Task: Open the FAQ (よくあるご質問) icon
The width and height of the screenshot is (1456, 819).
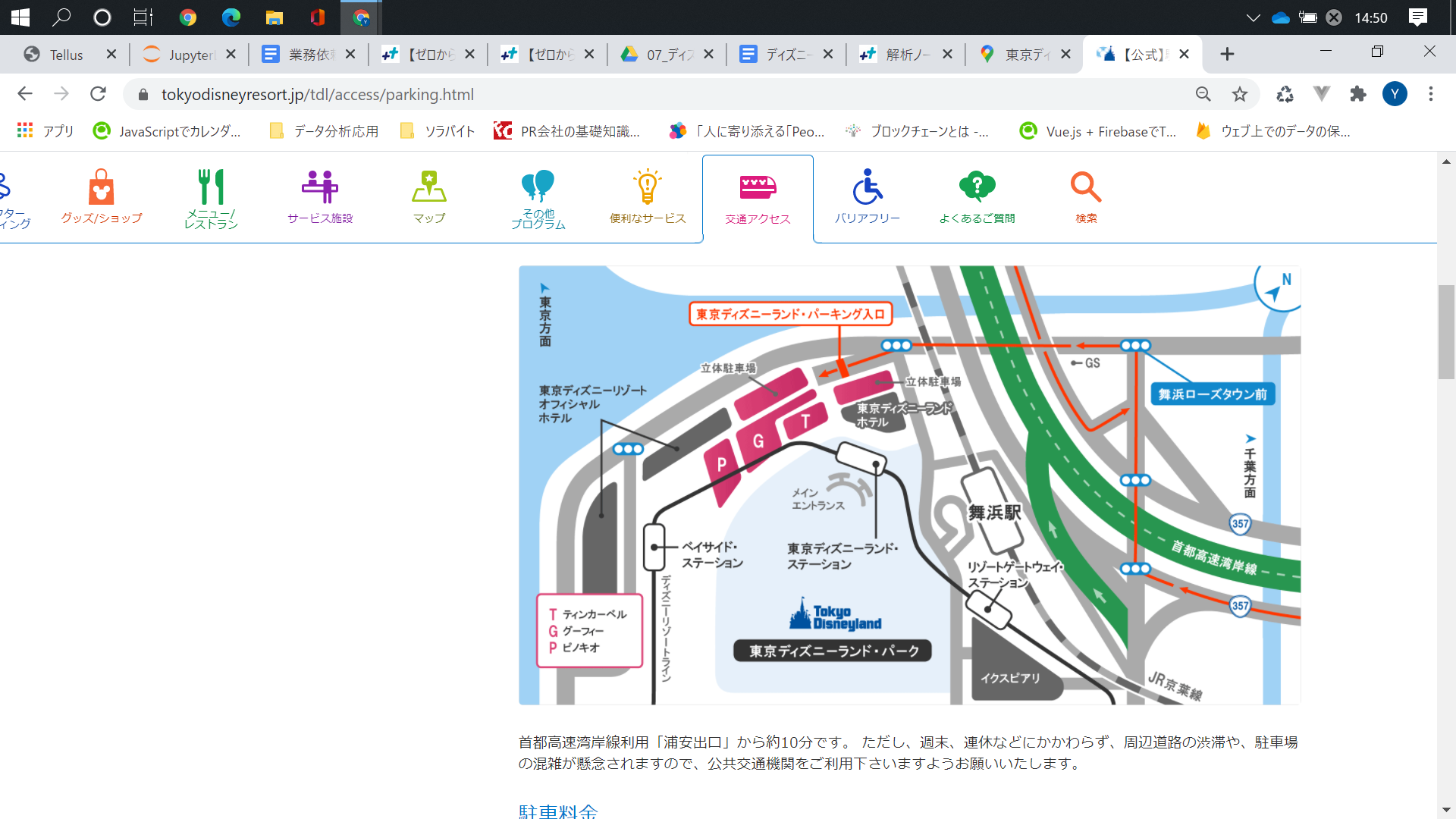Action: click(977, 197)
